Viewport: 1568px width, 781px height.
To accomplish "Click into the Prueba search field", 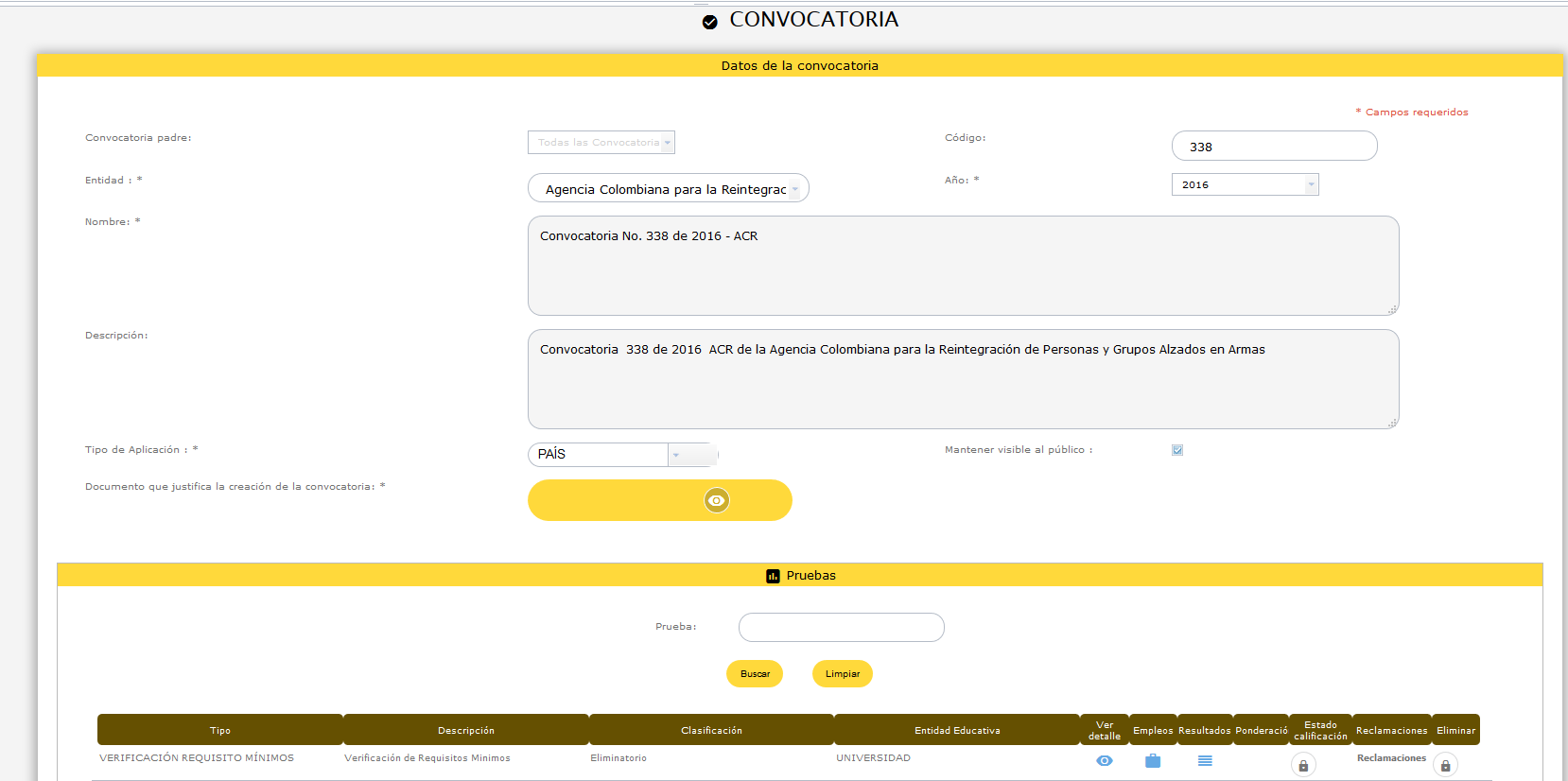I will pyautogui.click(x=841, y=628).
